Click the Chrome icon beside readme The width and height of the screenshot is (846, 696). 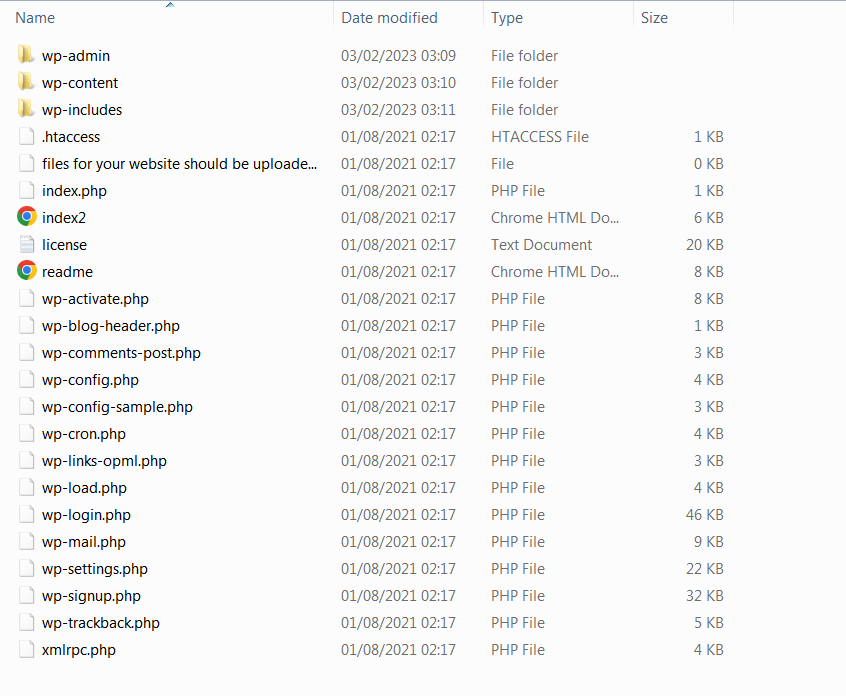(27, 271)
